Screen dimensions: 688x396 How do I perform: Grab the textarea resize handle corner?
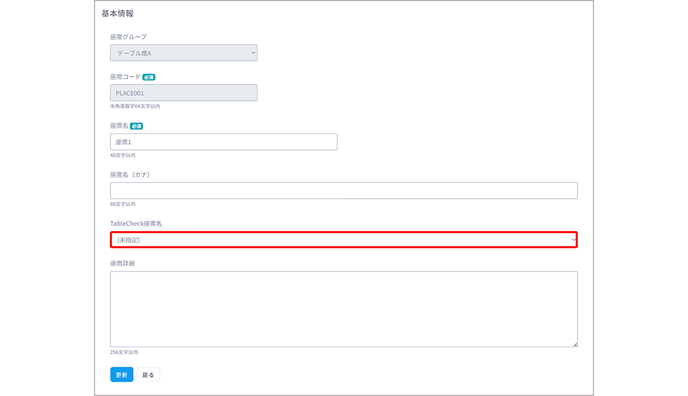click(x=575, y=344)
